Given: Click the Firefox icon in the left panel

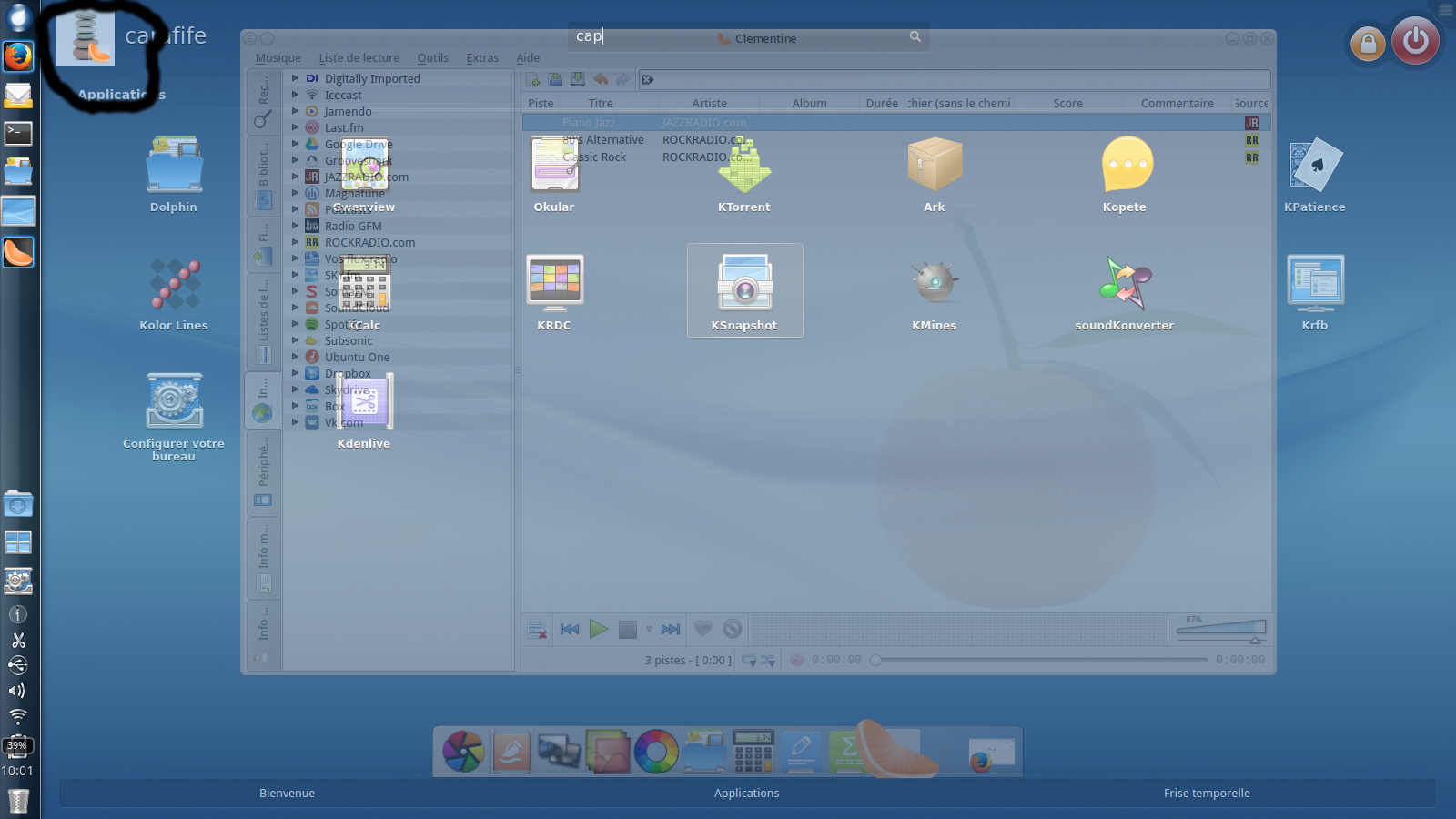Looking at the screenshot, I should click(18, 56).
